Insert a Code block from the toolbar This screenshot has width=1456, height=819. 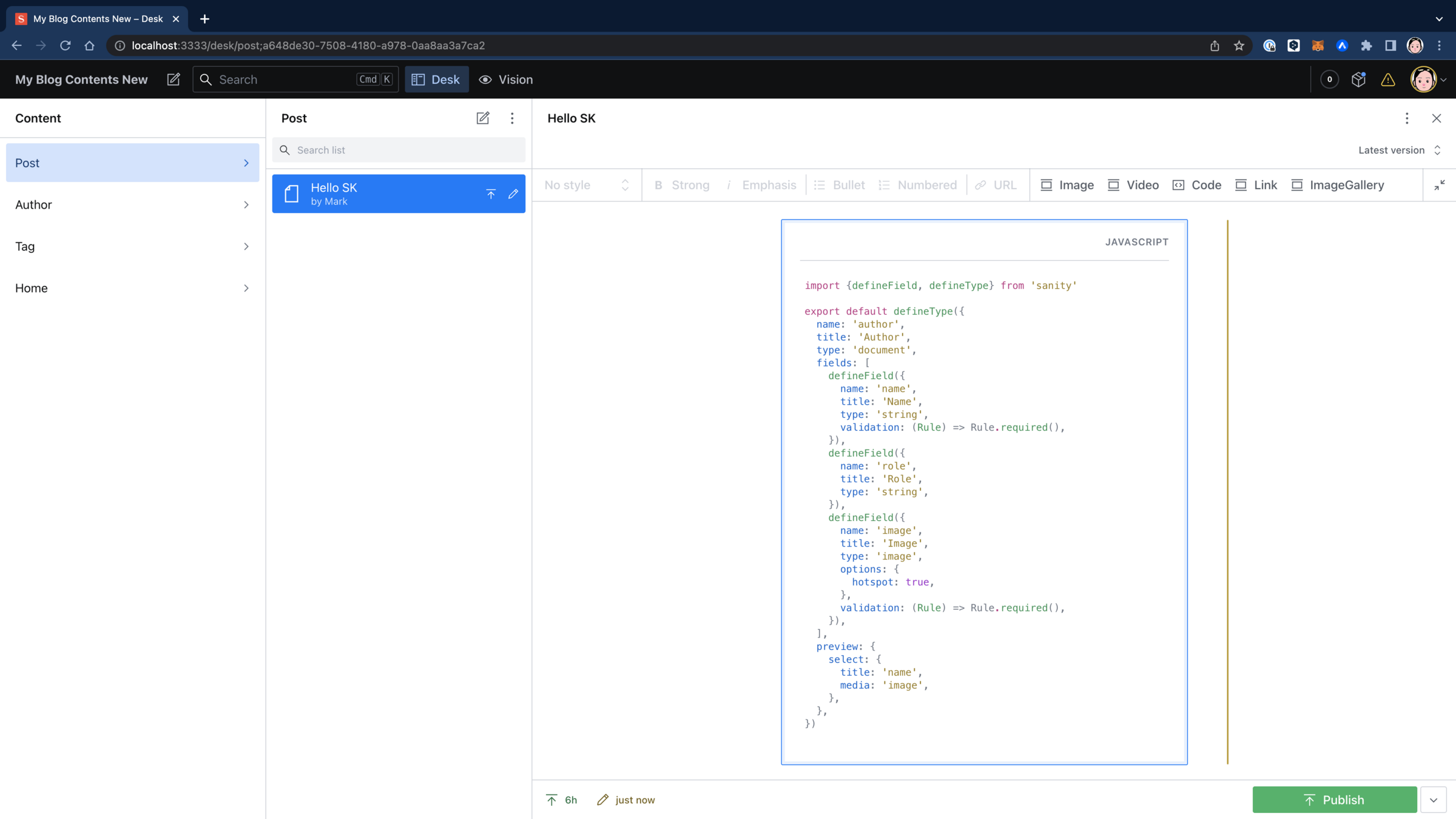1196,185
